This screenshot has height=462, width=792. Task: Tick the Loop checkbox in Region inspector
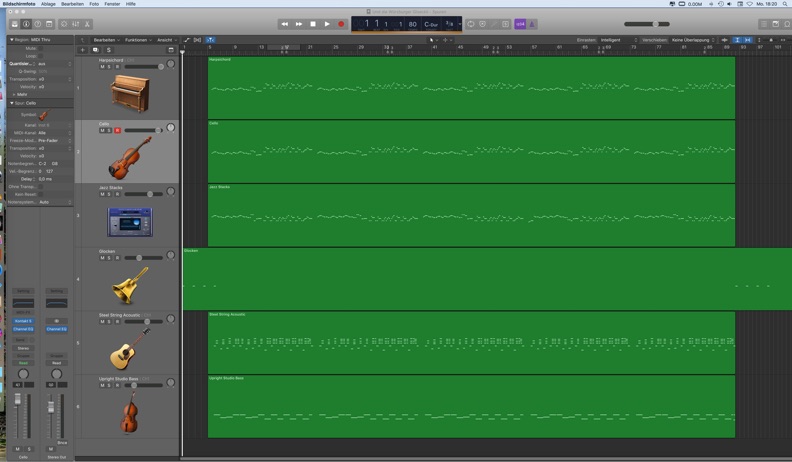[x=40, y=56]
